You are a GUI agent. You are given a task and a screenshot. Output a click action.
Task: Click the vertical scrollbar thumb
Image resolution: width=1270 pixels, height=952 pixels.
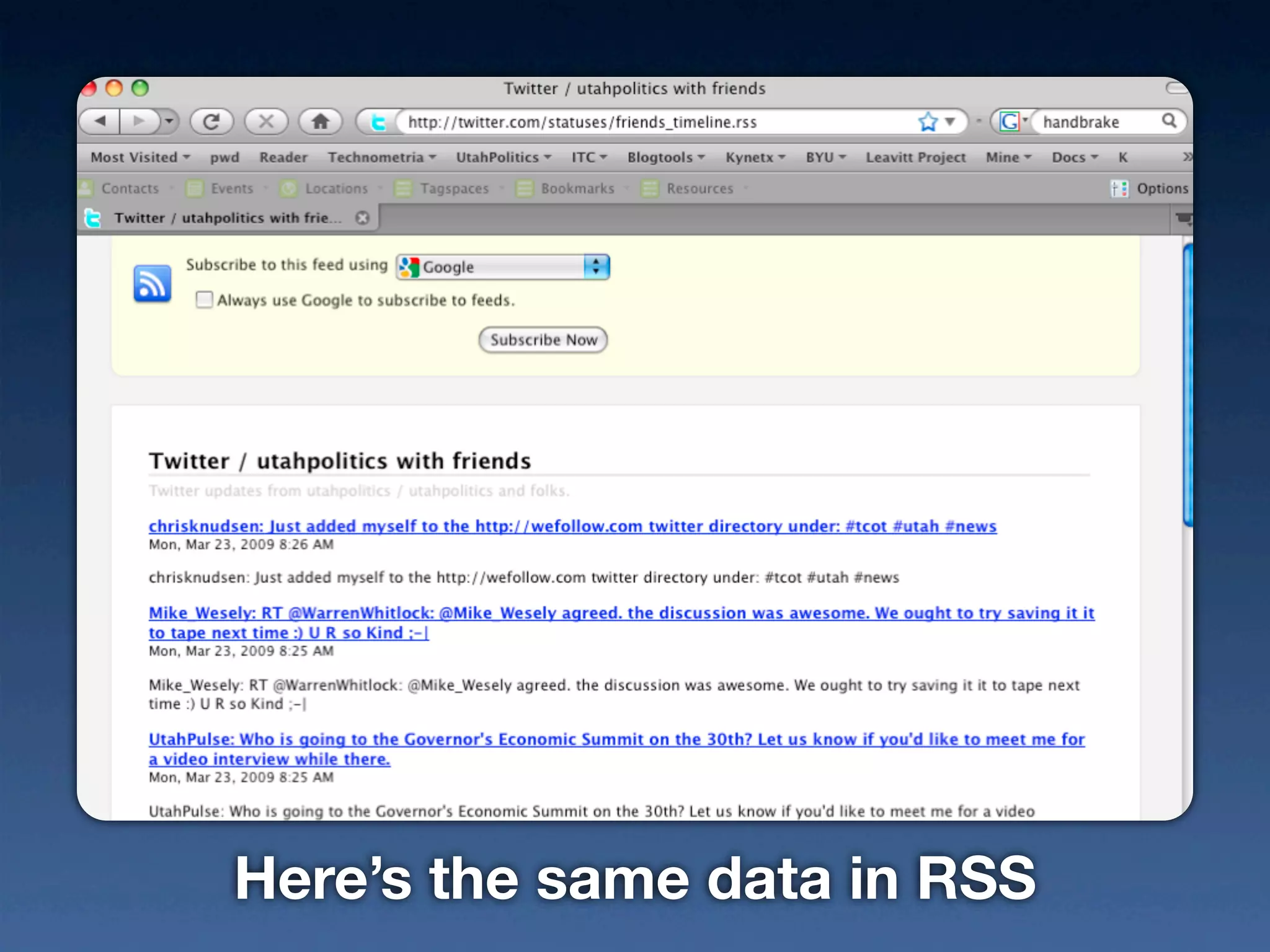1188,386
